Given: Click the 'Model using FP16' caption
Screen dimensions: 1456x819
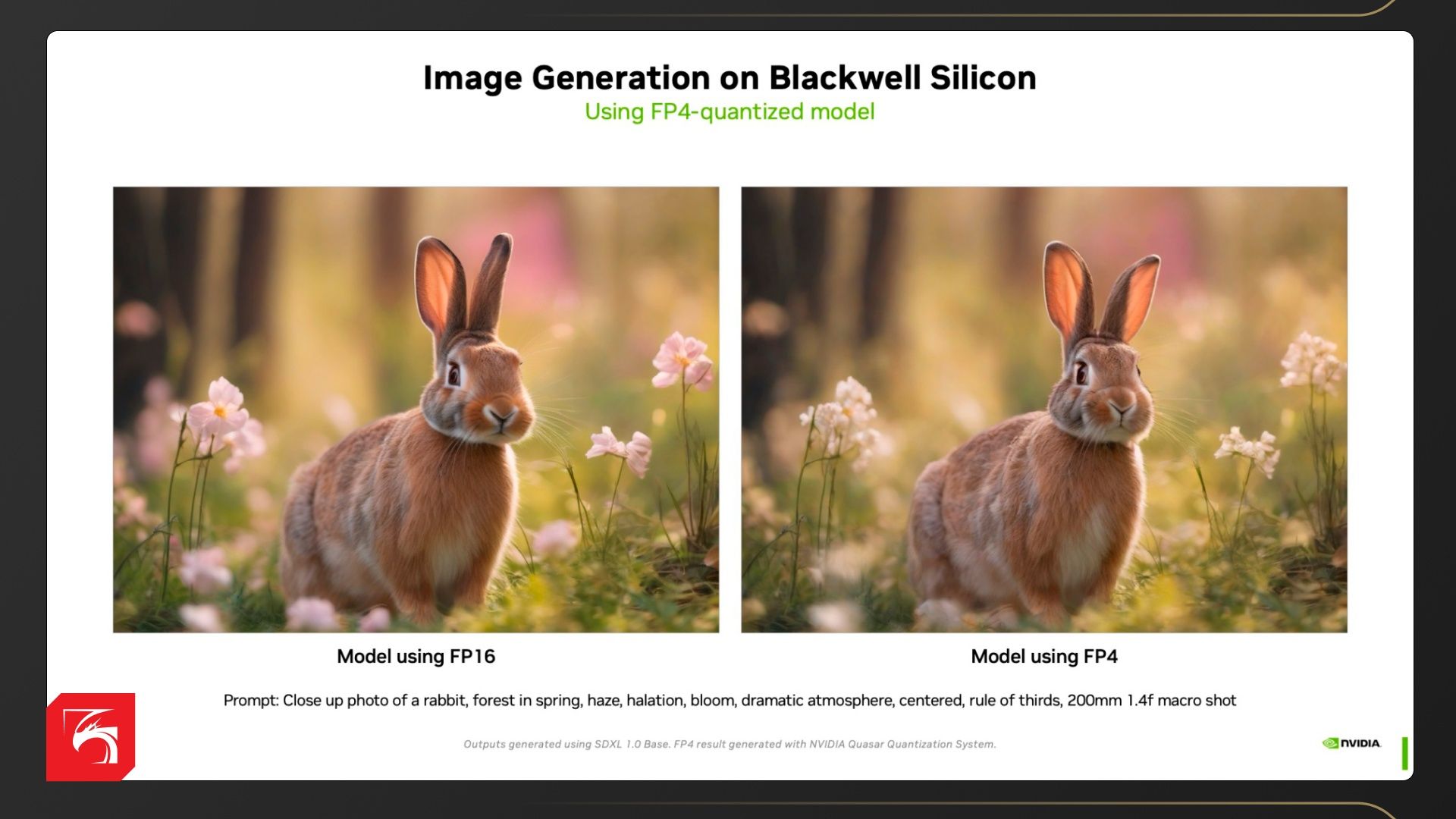Looking at the screenshot, I should [416, 656].
